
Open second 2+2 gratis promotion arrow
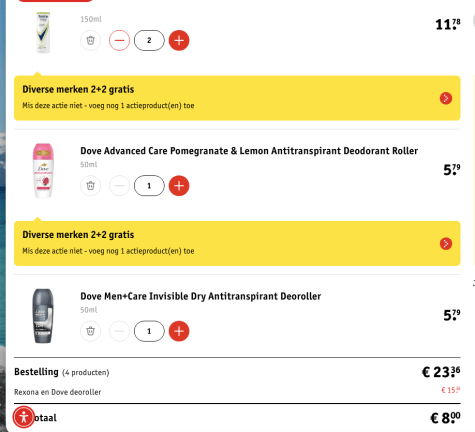coord(446,244)
